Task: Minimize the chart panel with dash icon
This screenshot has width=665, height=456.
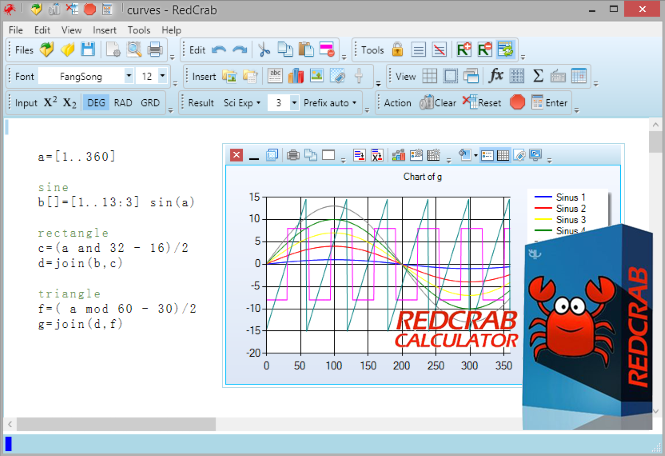Action: pyautogui.click(x=254, y=158)
